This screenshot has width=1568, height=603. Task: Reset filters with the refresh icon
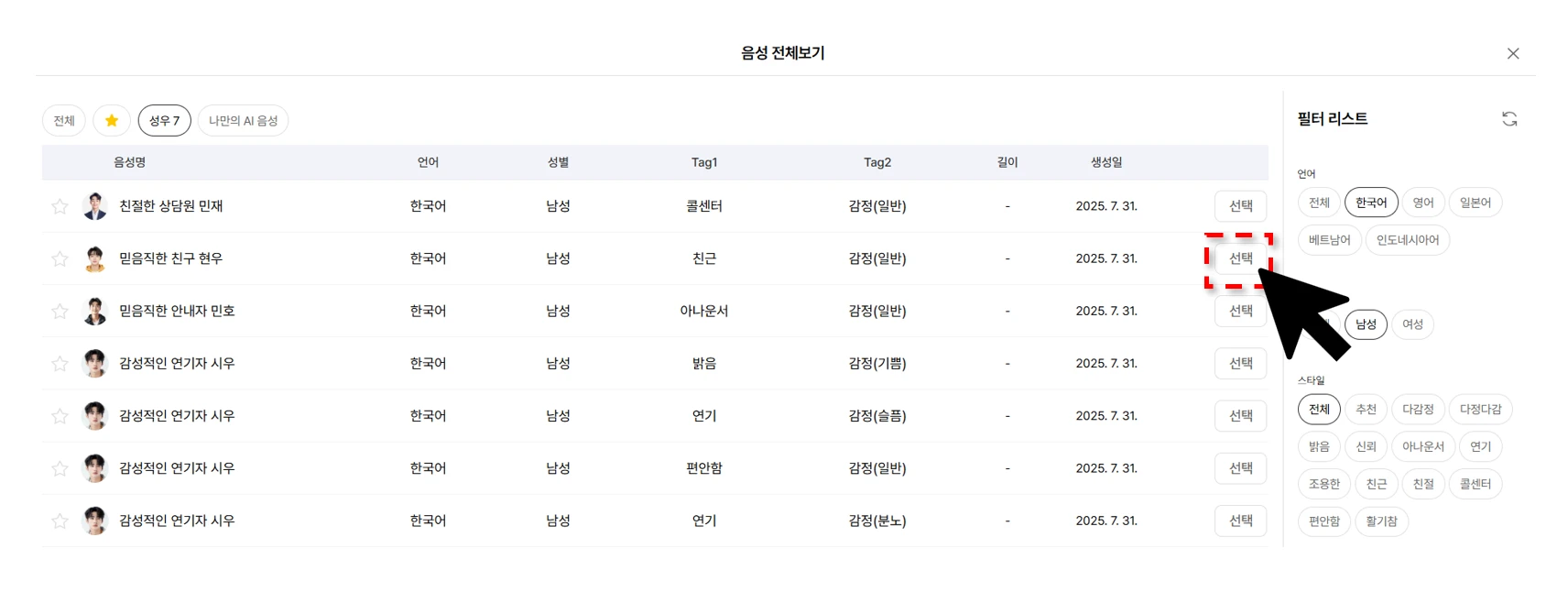coord(1509,119)
